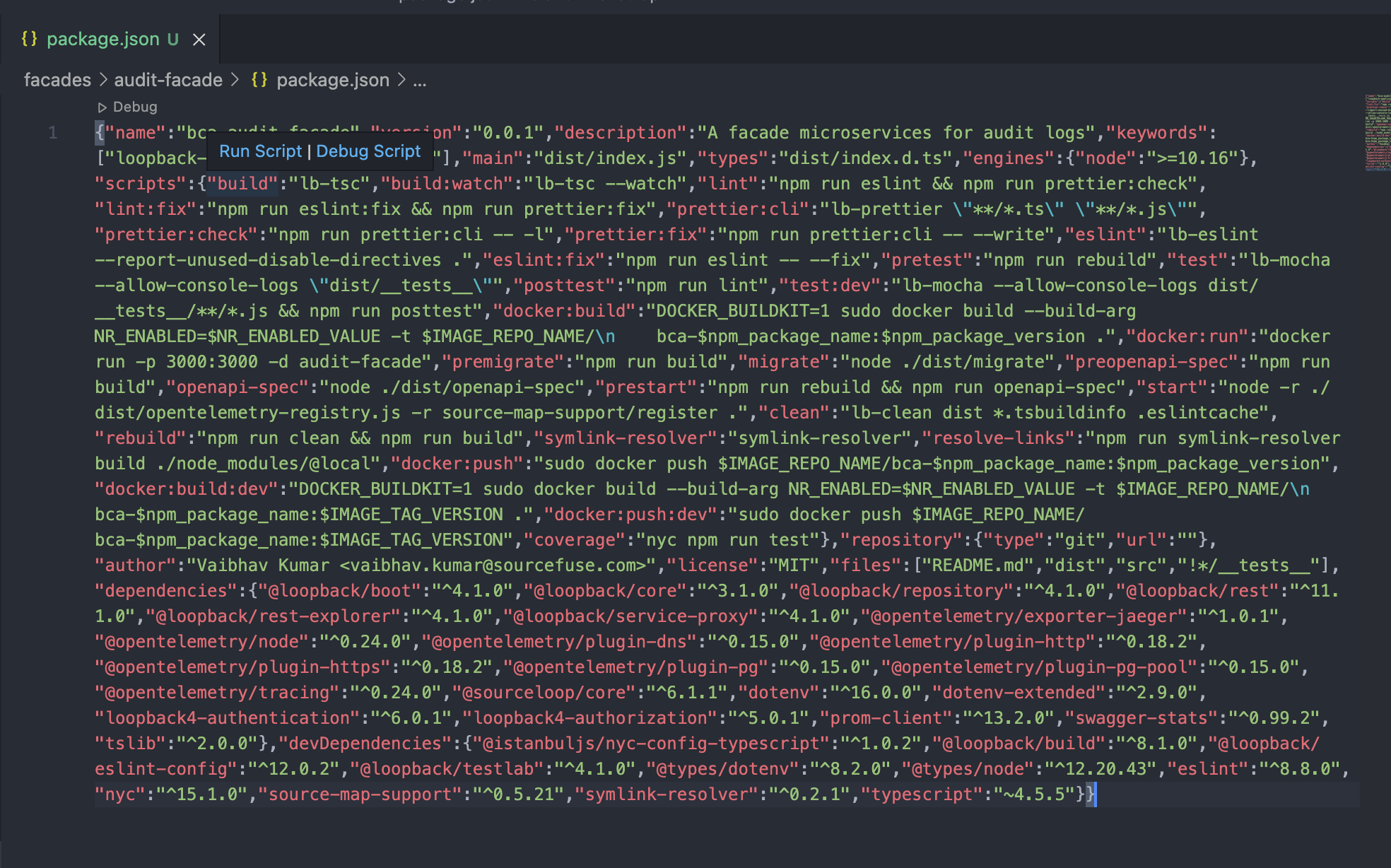Viewport: 1391px width, 868px height.
Task: Click the Debug play triangle above line 1
Action: click(103, 107)
